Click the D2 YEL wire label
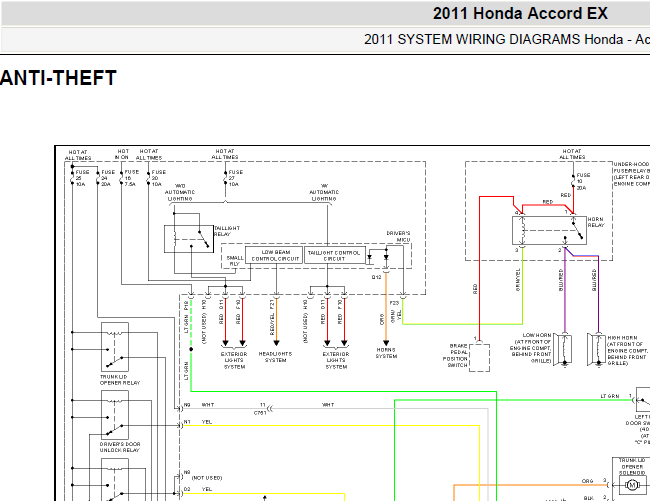 (198, 489)
